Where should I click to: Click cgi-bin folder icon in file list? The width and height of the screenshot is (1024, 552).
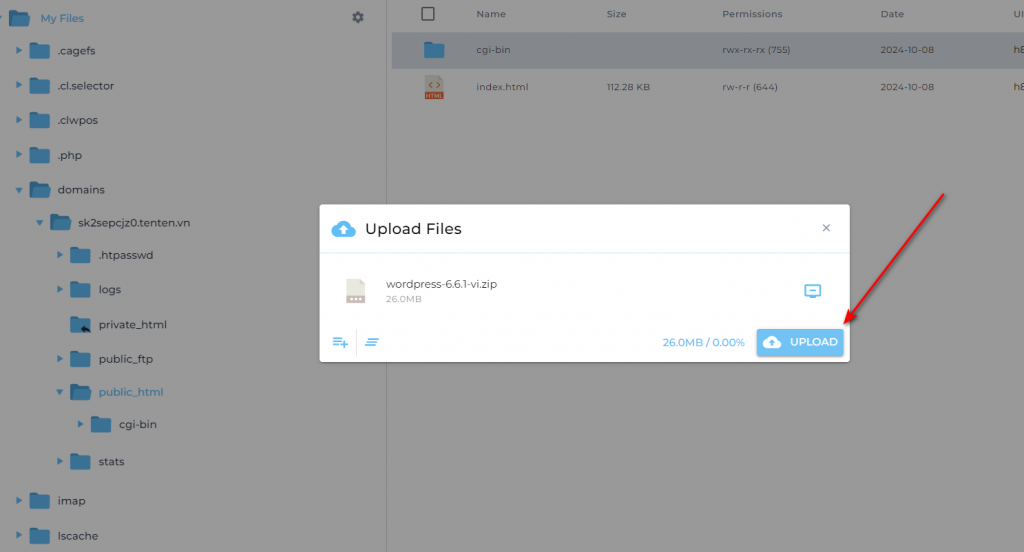tap(434, 50)
